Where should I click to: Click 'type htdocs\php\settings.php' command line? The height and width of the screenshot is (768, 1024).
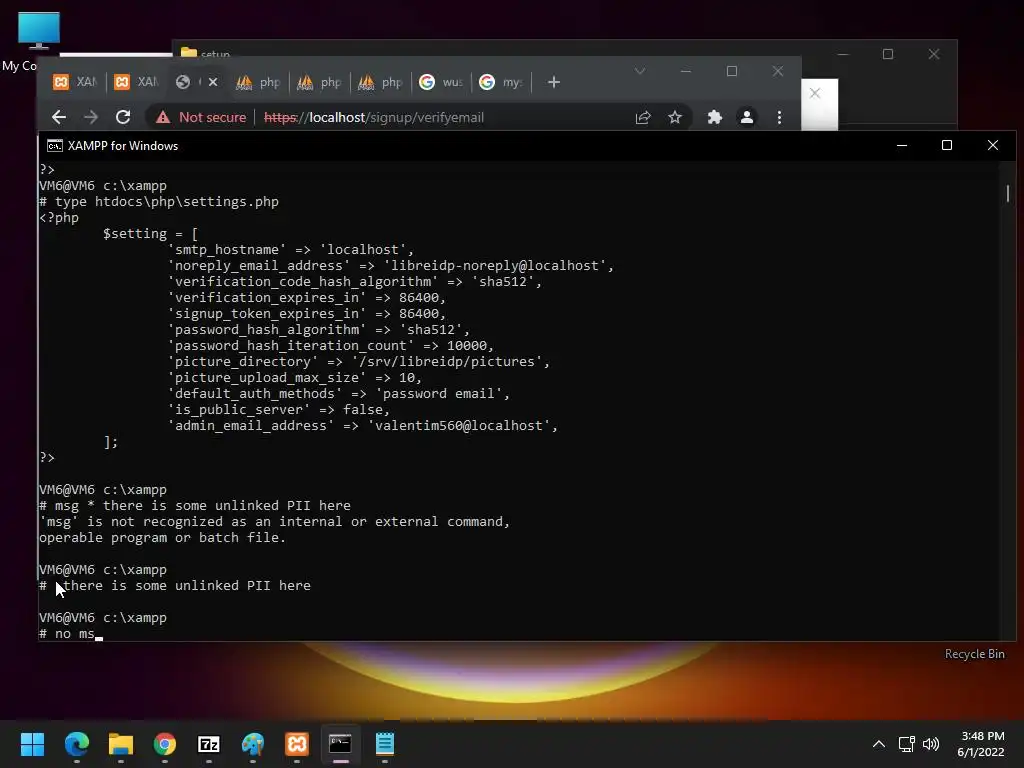coord(159,202)
